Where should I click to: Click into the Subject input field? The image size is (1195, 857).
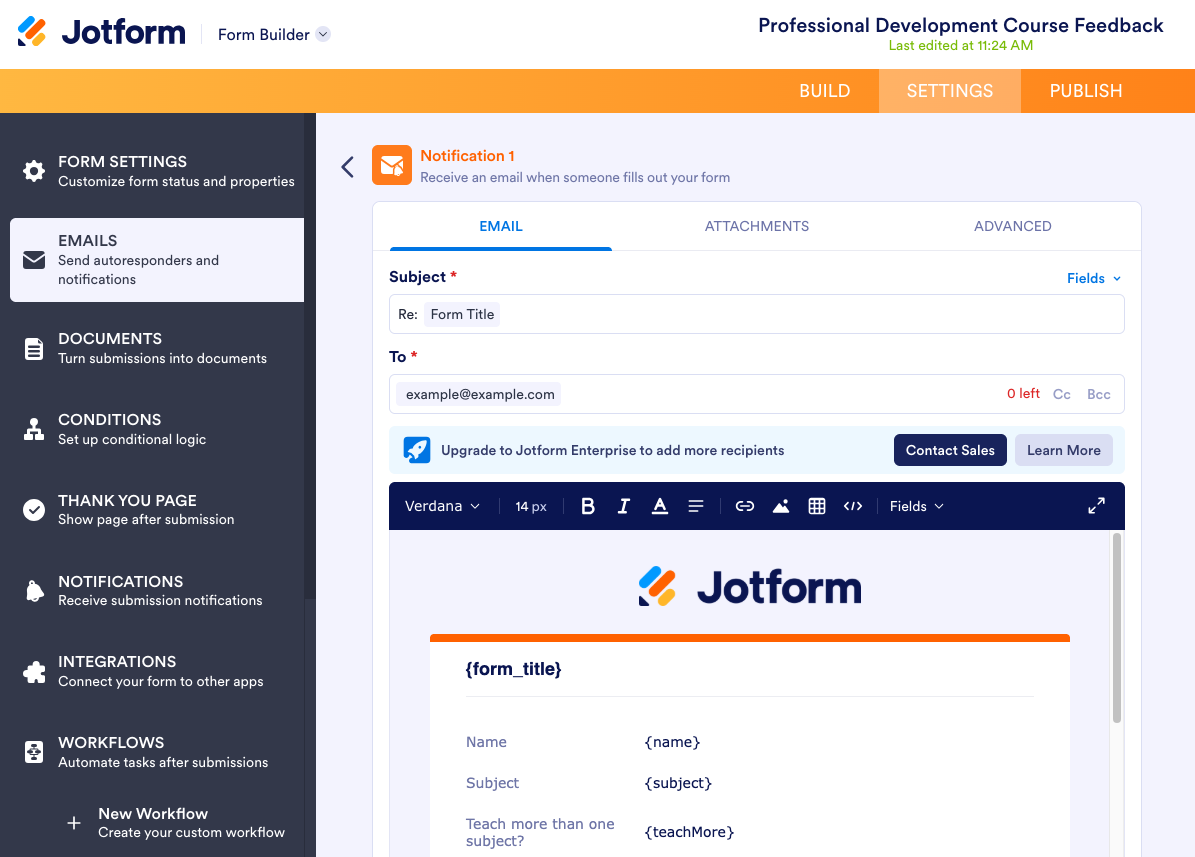(x=757, y=314)
